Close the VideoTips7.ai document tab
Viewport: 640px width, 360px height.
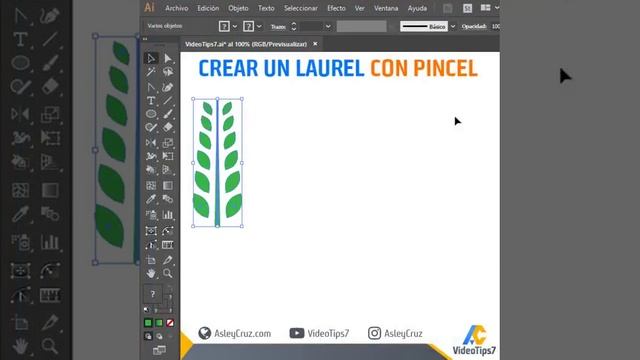tap(315, 44)
